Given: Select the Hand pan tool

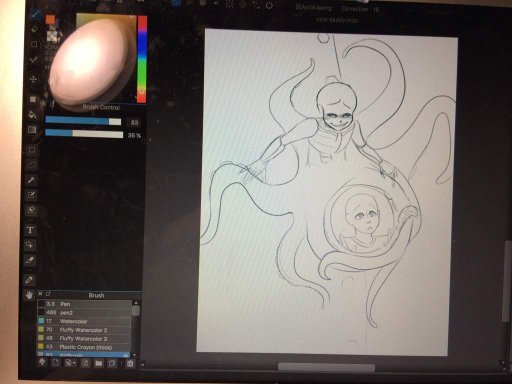Looking at the screenshot, I should pos(30,295).
